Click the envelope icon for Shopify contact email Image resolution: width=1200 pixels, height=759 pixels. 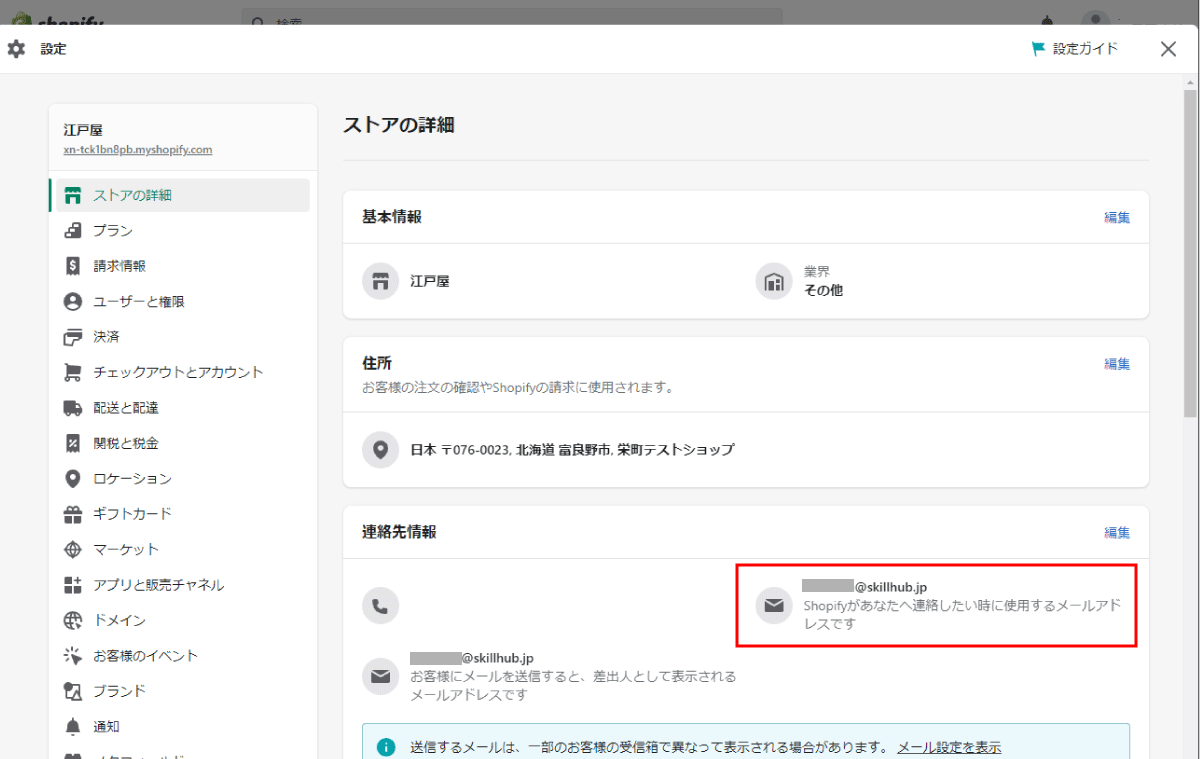coord(773,605)
